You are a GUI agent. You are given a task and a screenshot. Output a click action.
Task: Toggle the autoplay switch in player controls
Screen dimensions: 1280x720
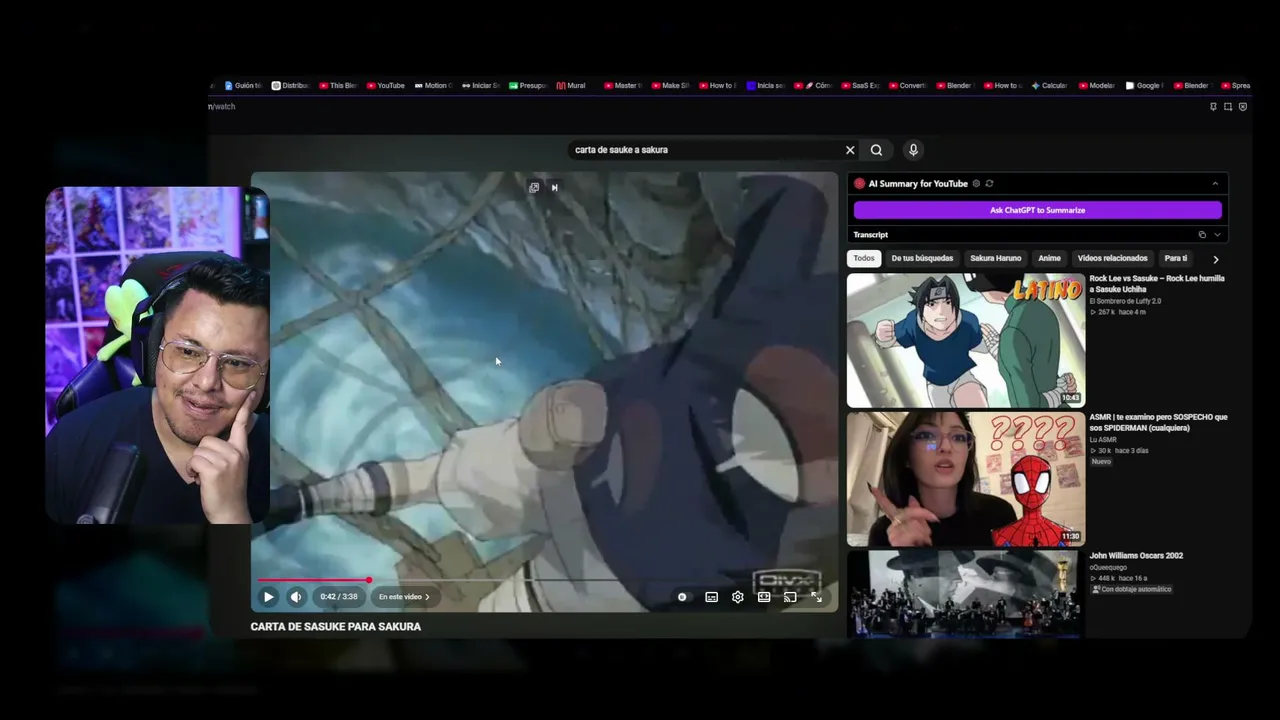682,597
